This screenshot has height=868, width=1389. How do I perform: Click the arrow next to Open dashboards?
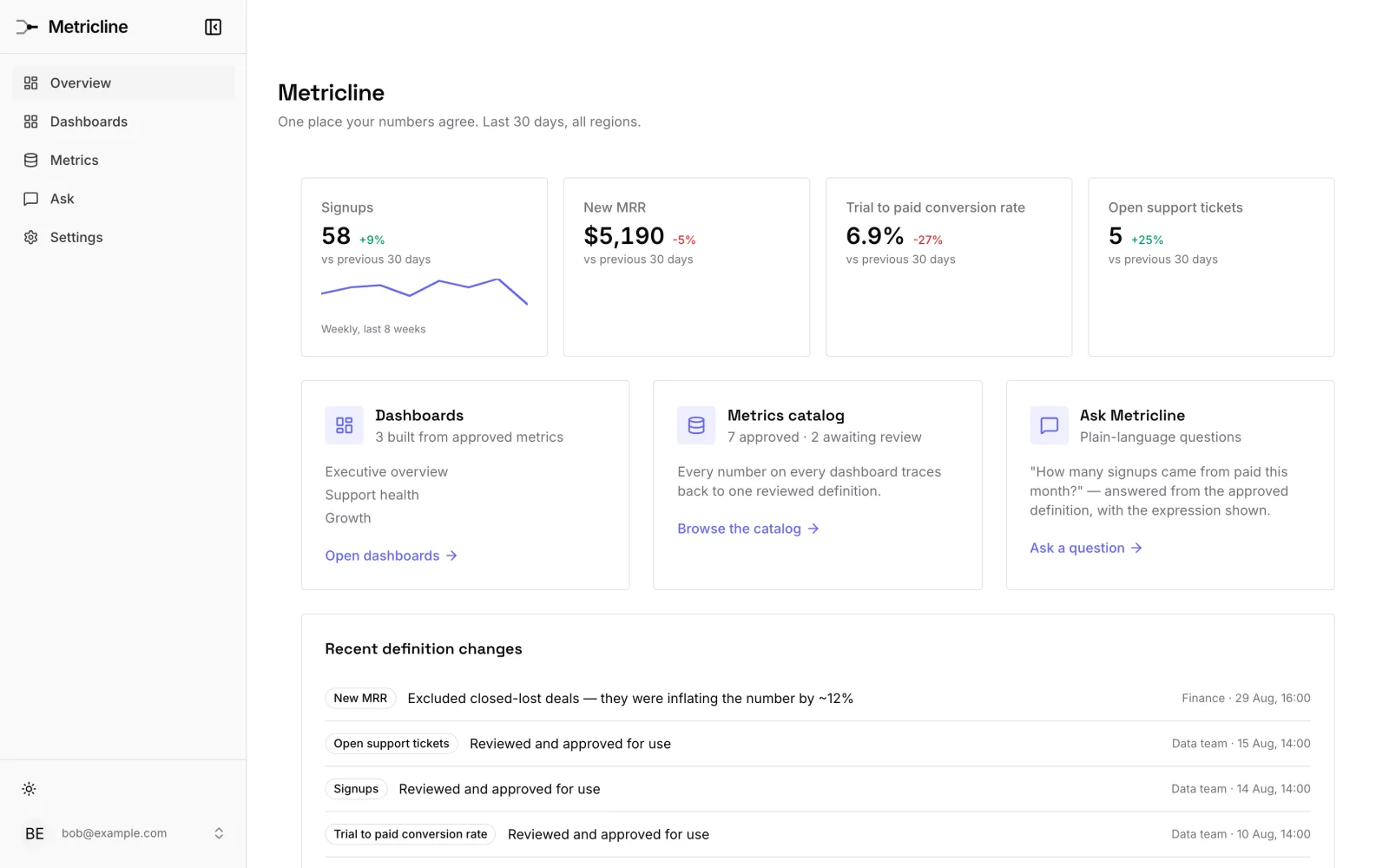pos(451,556)
